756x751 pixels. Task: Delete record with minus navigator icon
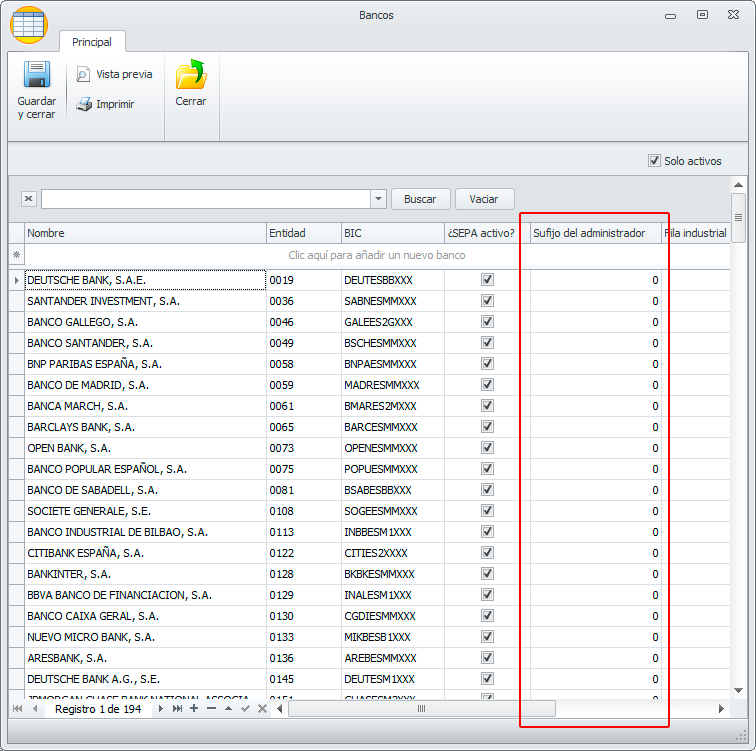coord(211,709)
